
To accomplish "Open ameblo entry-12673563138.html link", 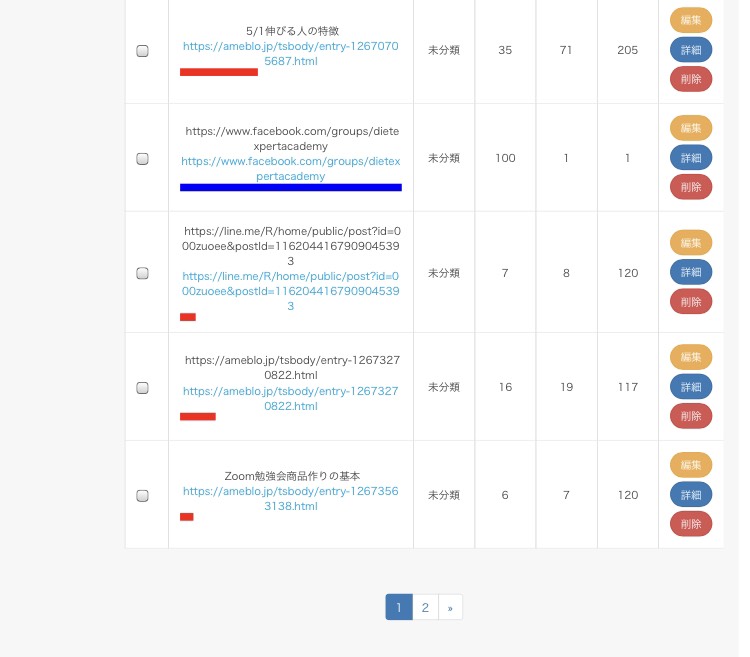I will pyautogui.click(x=291, y=499).
